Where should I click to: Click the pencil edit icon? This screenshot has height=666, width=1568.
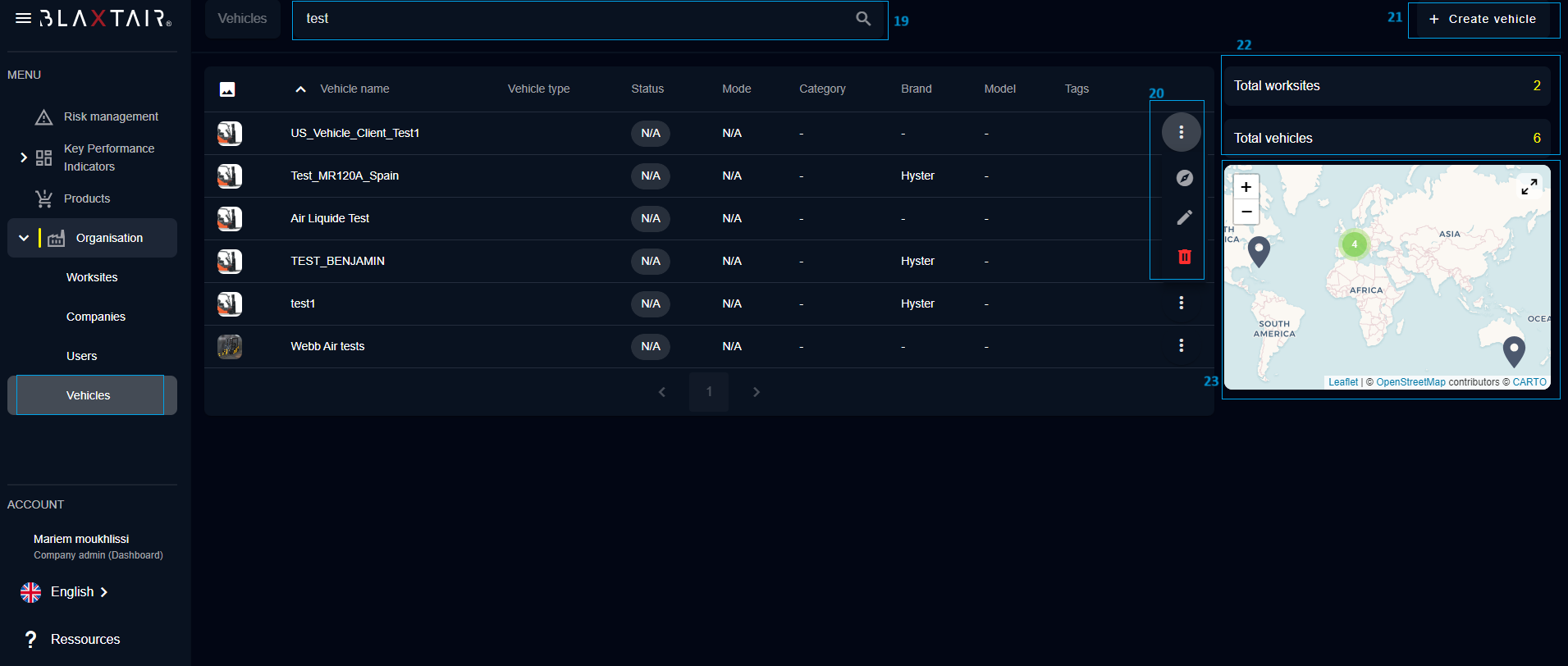point(1184,217)
